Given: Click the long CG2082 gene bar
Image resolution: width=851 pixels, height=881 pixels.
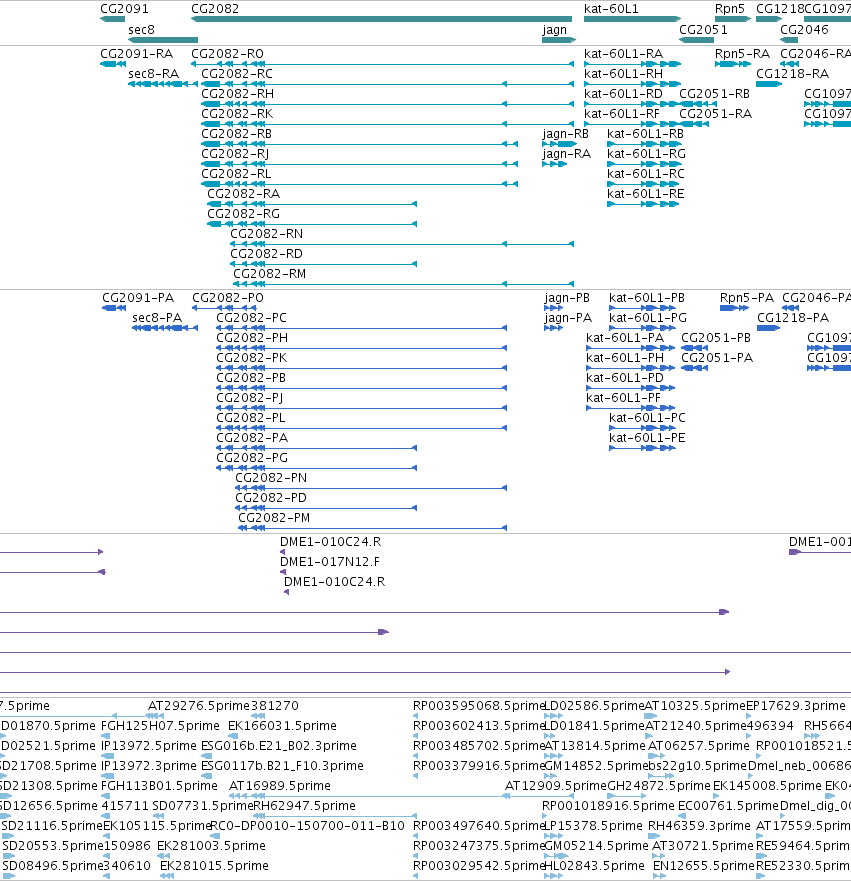Looking at the screenshot, I should 381,19.
